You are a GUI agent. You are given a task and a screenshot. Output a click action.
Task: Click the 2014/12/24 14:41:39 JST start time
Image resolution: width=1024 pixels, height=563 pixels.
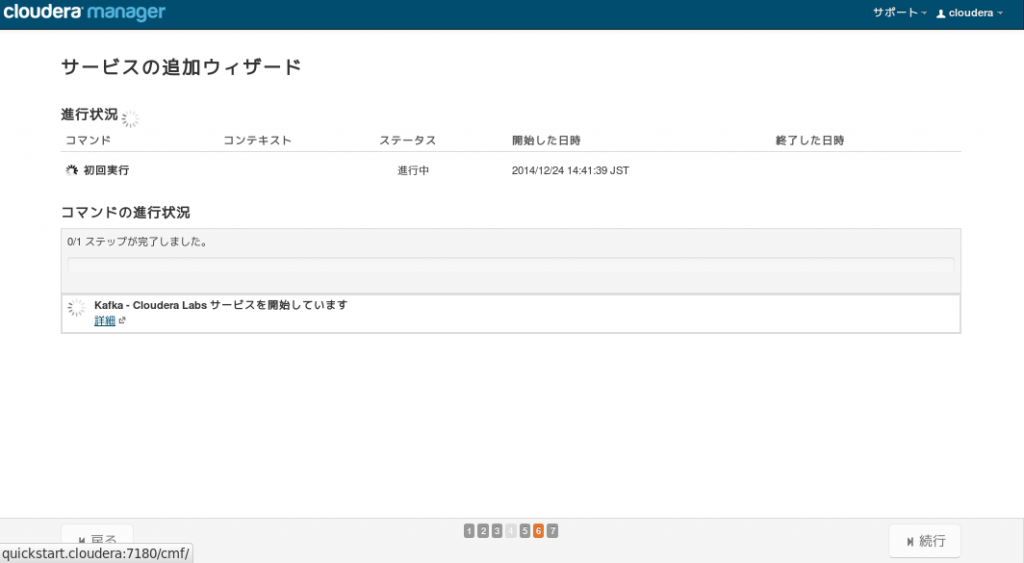570,170
